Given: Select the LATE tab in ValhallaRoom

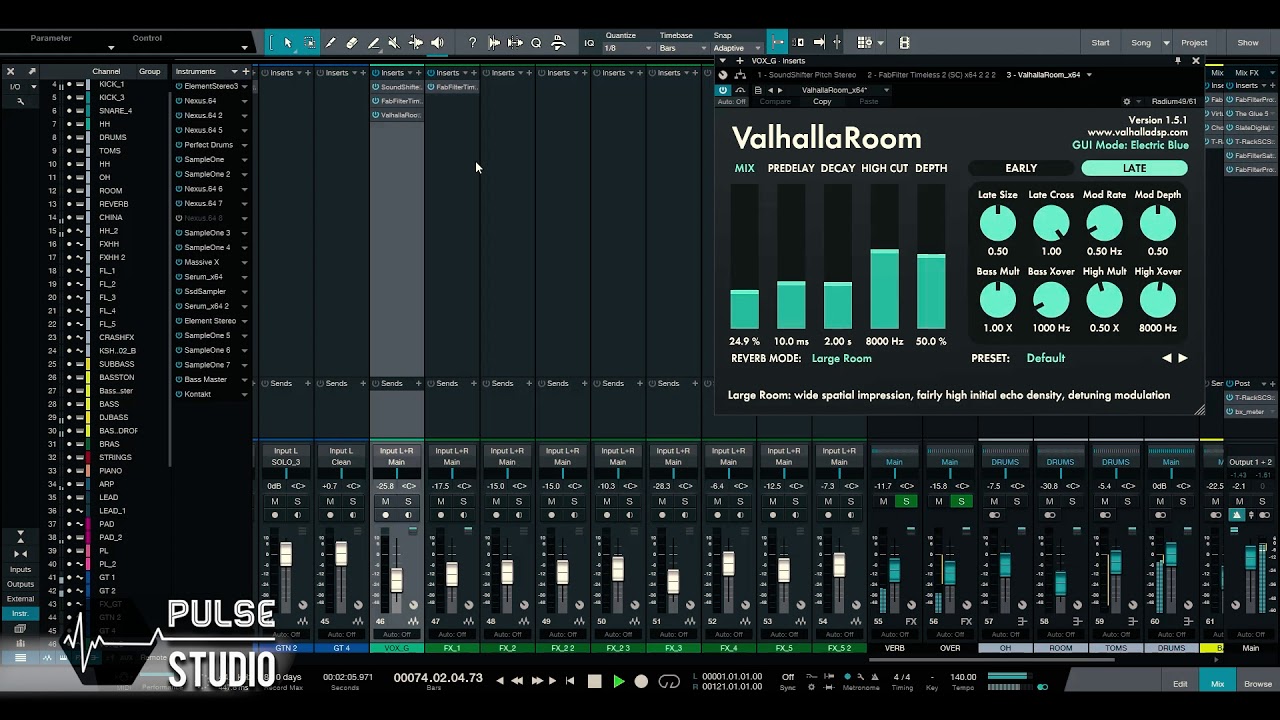Looking at the screenshot, I should click(1134, 168).
